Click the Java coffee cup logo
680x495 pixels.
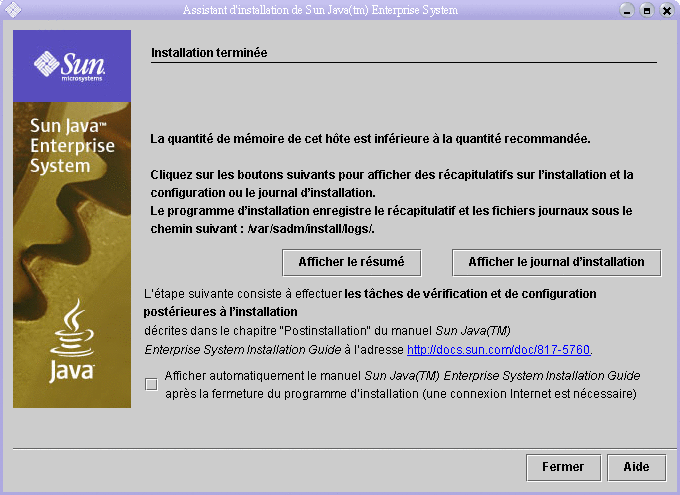[x=72, y=341]
